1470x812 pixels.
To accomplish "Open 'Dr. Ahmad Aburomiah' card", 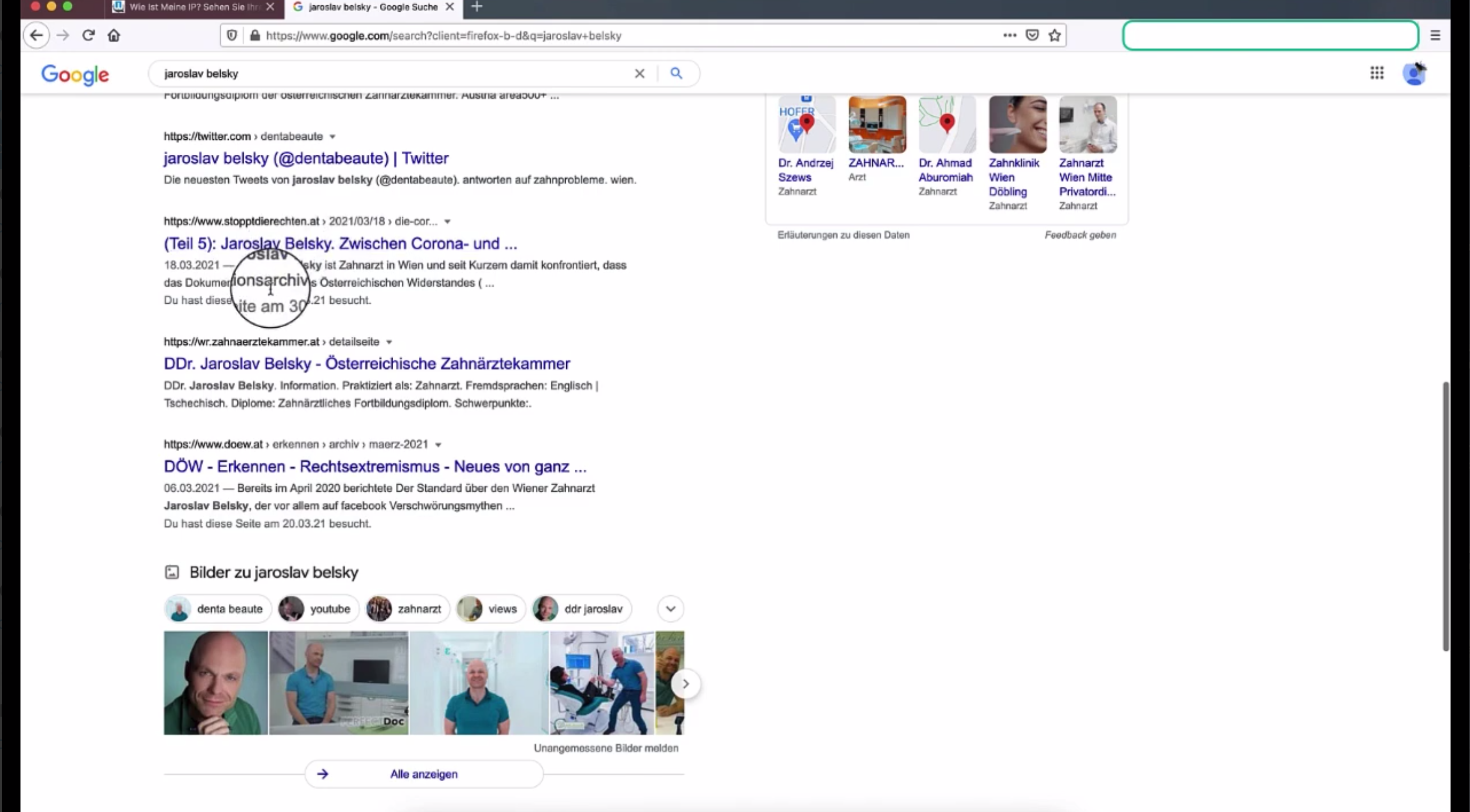I will click(x=947, y=147).
